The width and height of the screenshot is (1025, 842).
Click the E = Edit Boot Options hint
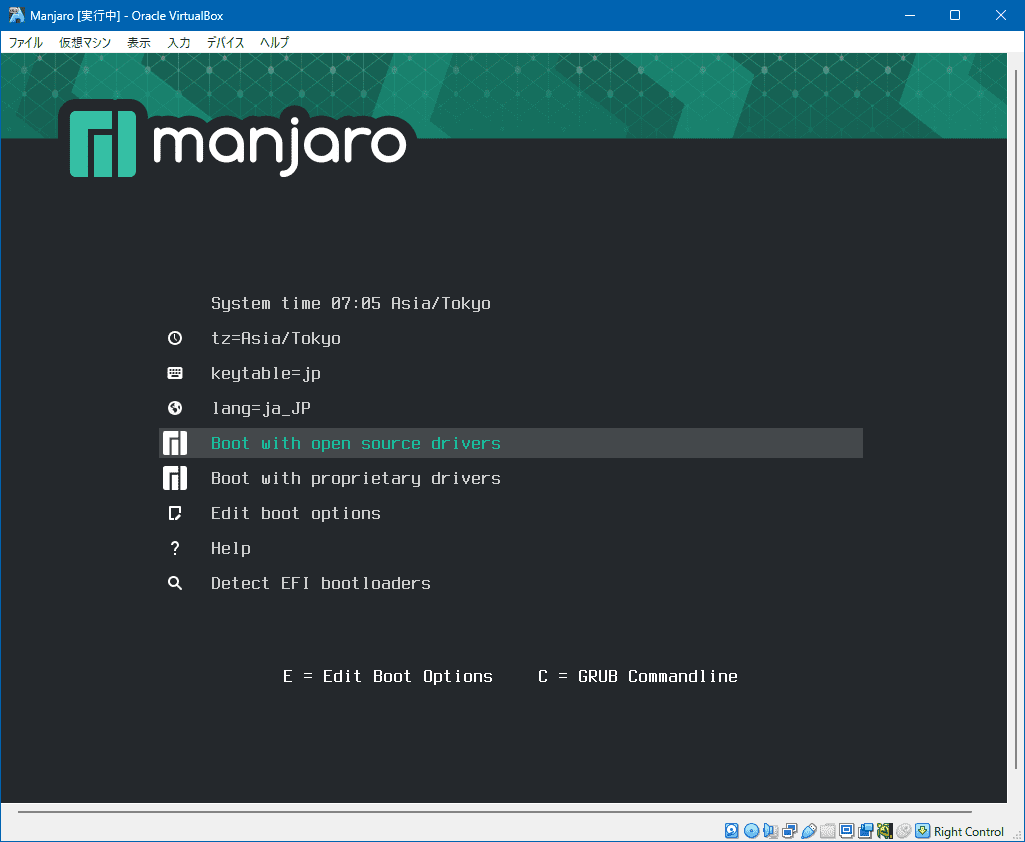pyautogui.click(x=388, y=676)
